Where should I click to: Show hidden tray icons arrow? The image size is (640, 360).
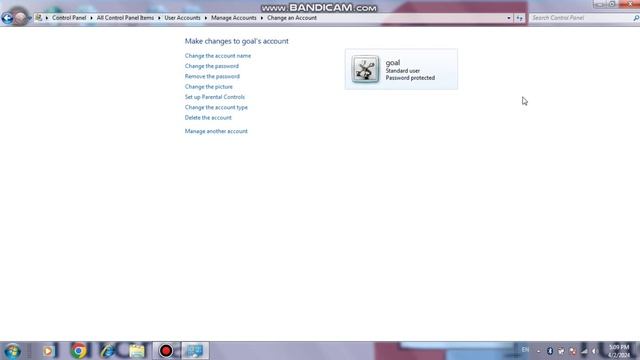538,351
